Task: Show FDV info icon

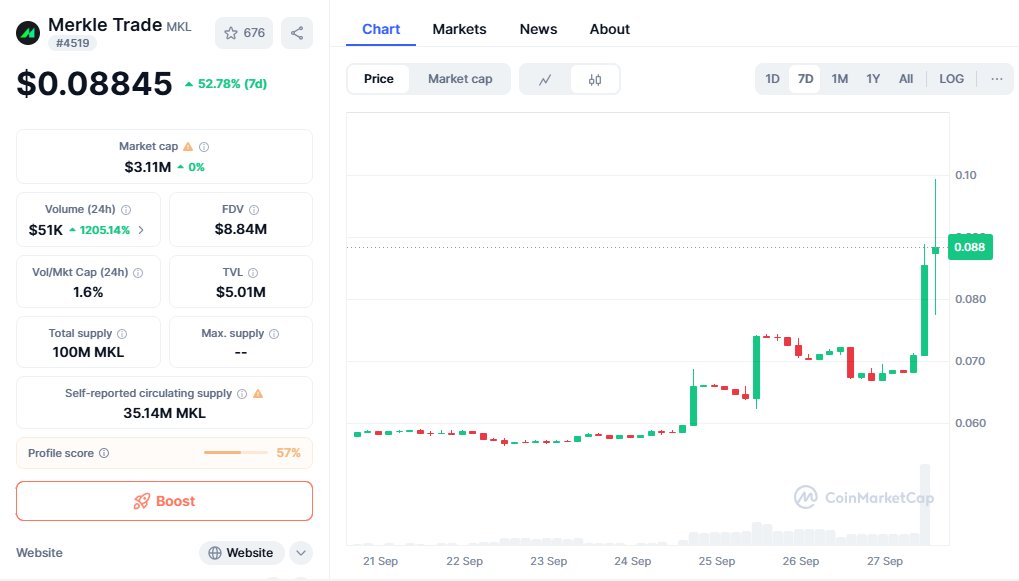Action: coord(254,210)
